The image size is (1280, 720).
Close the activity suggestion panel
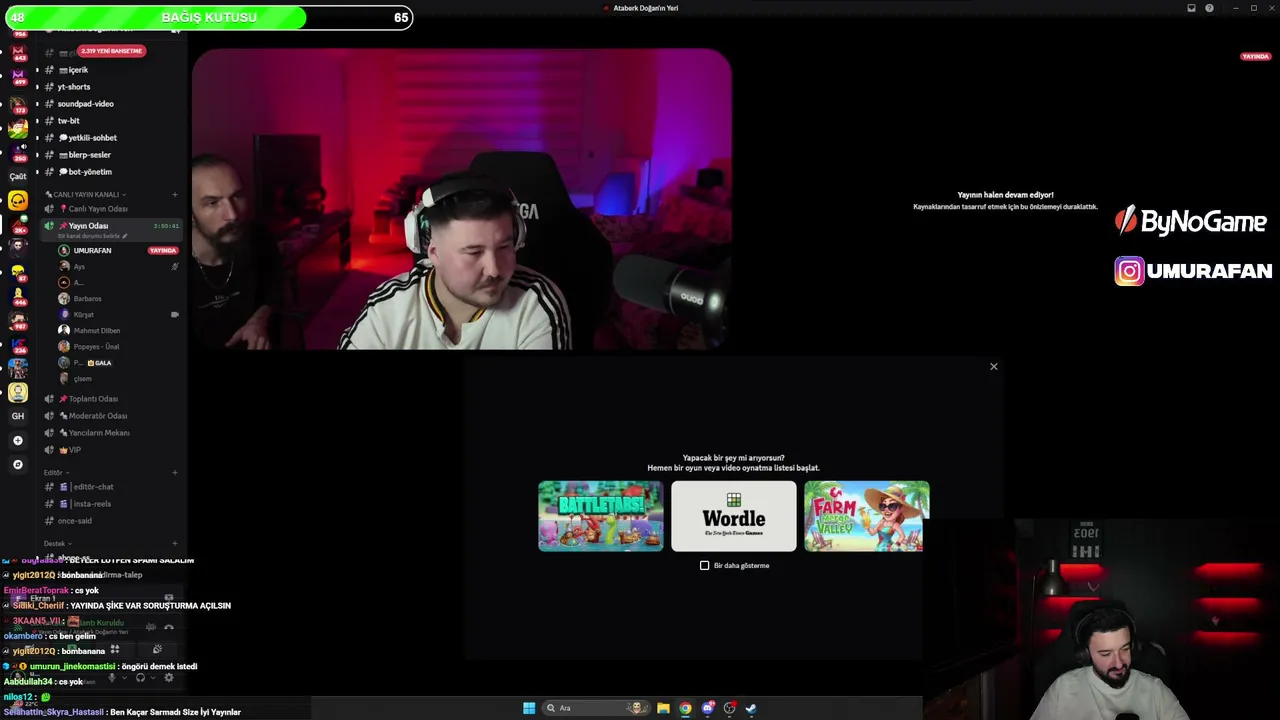point(994,366)
